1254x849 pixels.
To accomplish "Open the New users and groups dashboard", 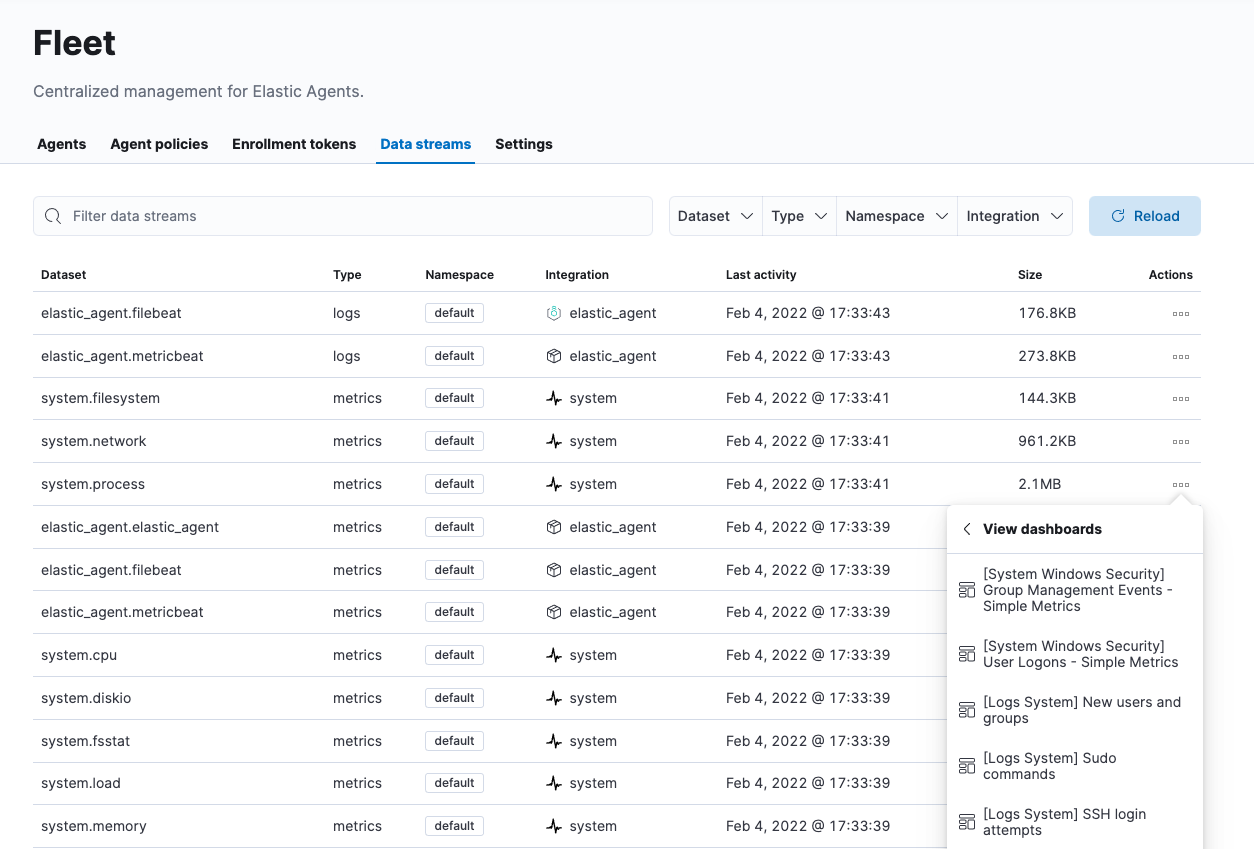I will click(x=1082, y=710).
